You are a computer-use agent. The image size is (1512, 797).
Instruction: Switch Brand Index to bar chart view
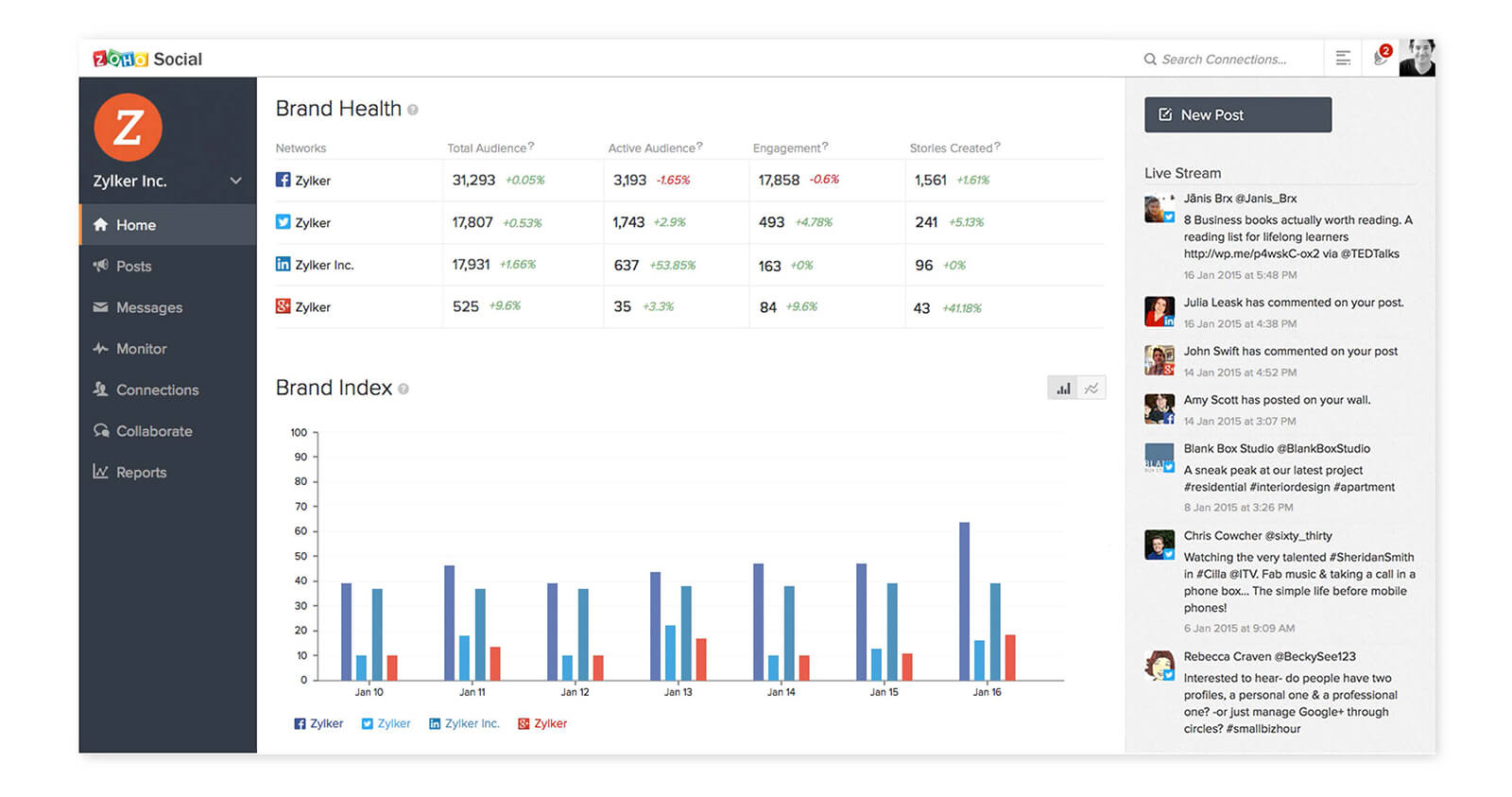1063,389
